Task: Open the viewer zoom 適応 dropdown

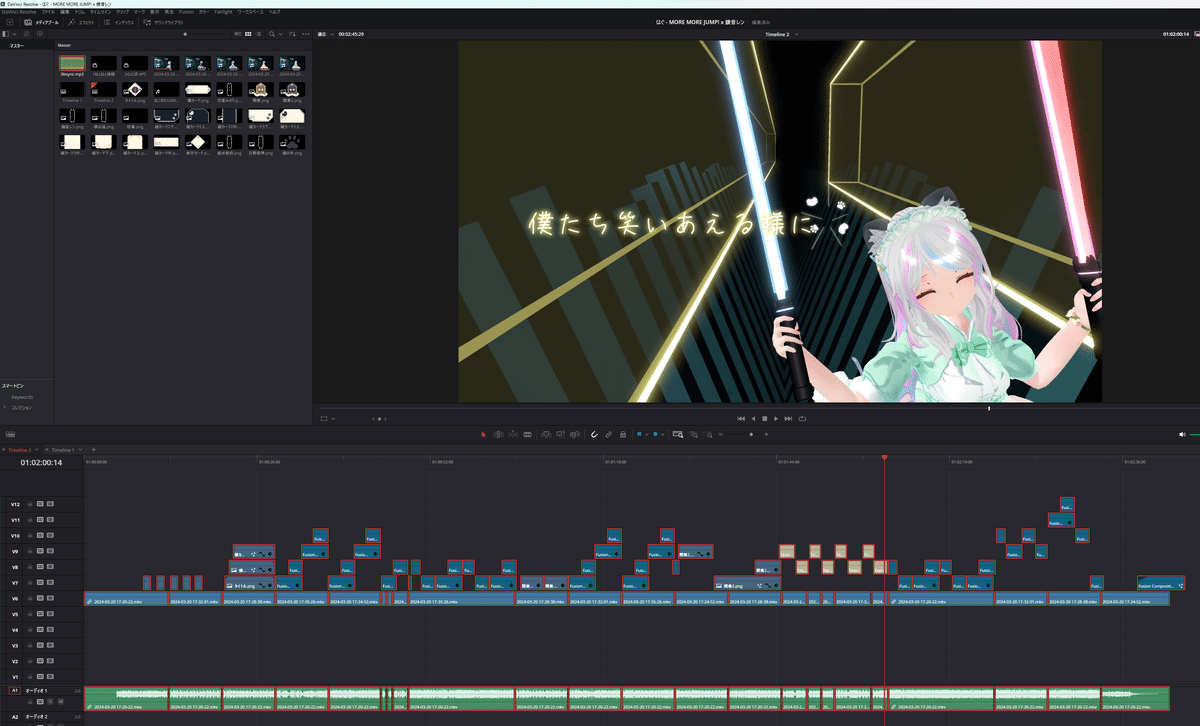Action: (325, 34)
